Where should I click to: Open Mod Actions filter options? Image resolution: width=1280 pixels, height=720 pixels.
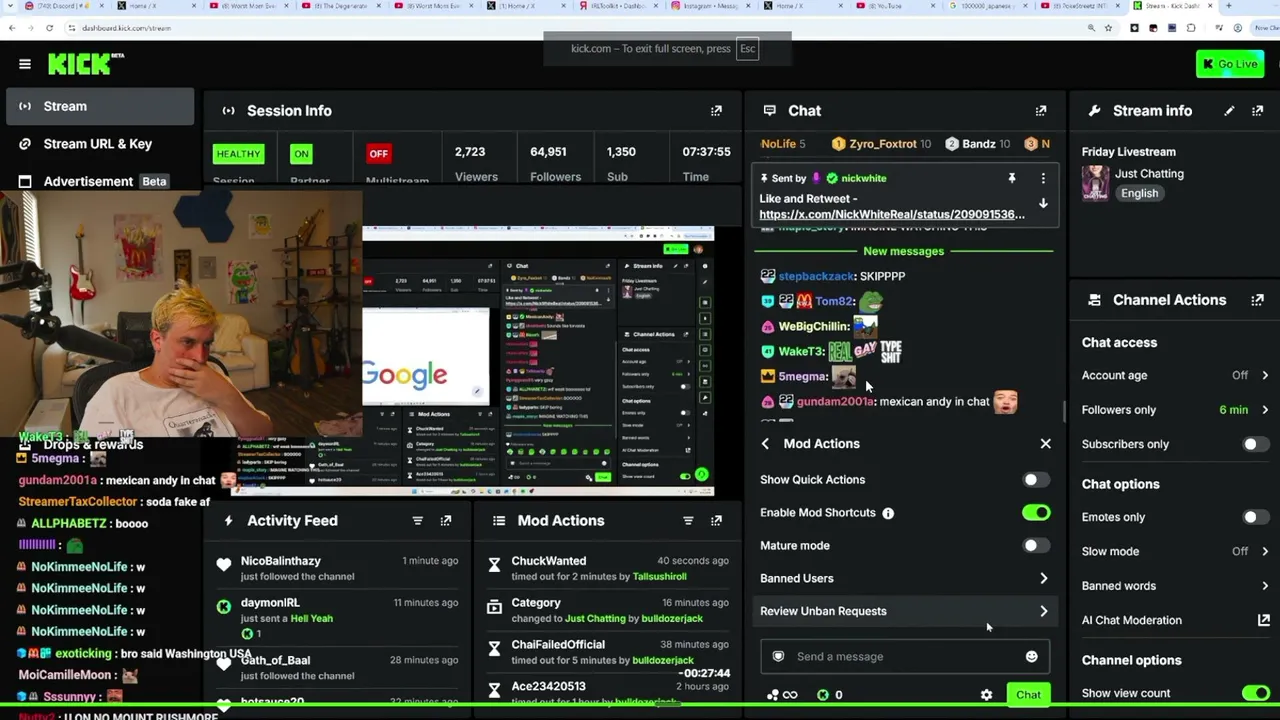tap(688, 521)
